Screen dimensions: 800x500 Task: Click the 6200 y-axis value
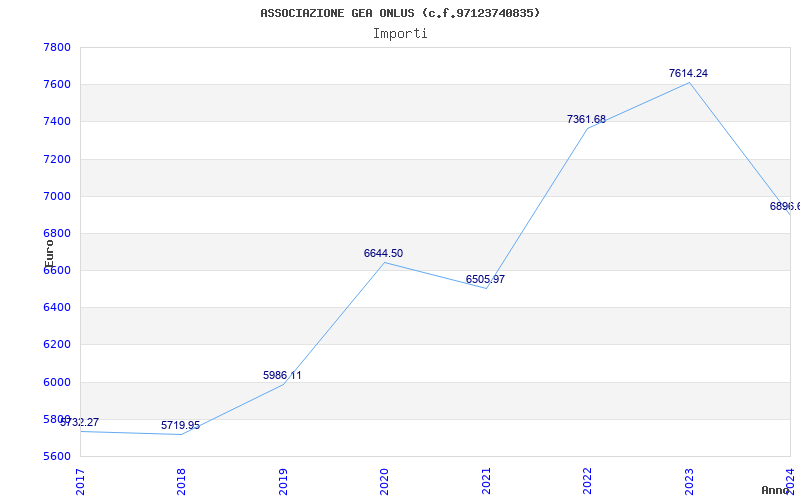click(58, 345)
